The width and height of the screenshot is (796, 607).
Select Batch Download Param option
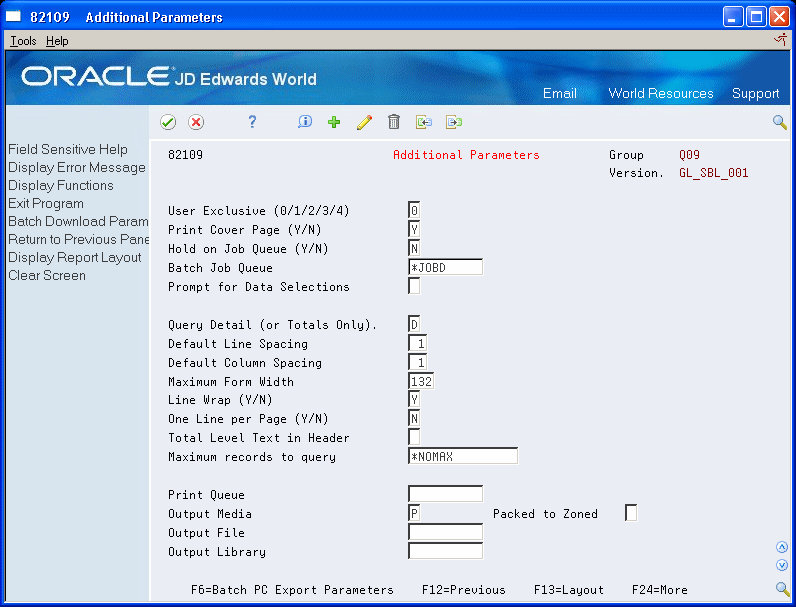pyautogui.click(x=78, y=221)
